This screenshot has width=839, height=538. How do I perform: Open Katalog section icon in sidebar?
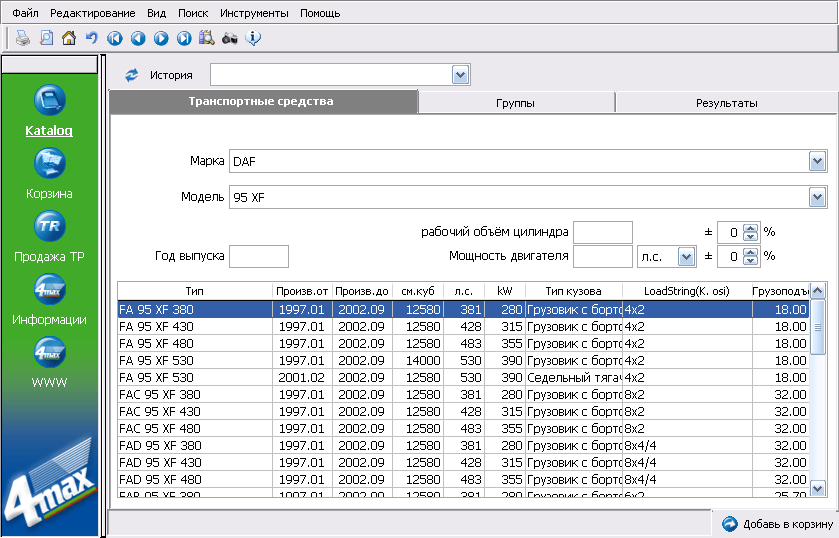(x=50, y=100)
